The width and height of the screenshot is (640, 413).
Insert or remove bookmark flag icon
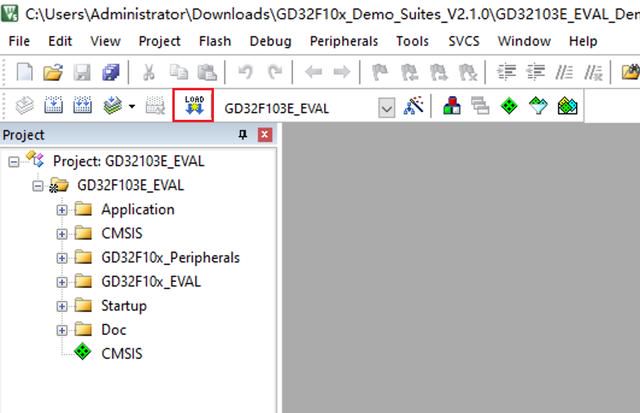(x=380, y=72)
